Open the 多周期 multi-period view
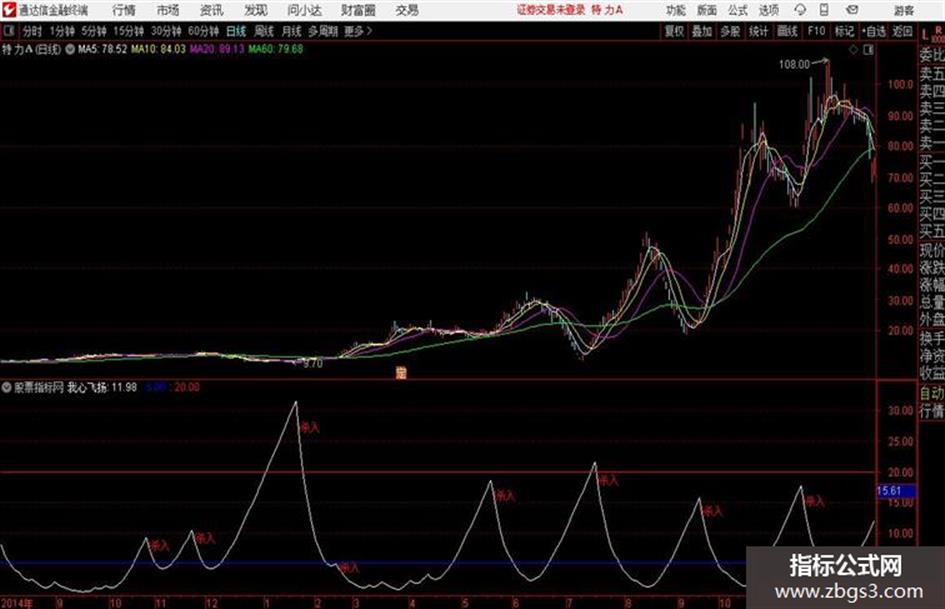Image resolution: width=945 pixels, height=609 pixels. point(323,31)
